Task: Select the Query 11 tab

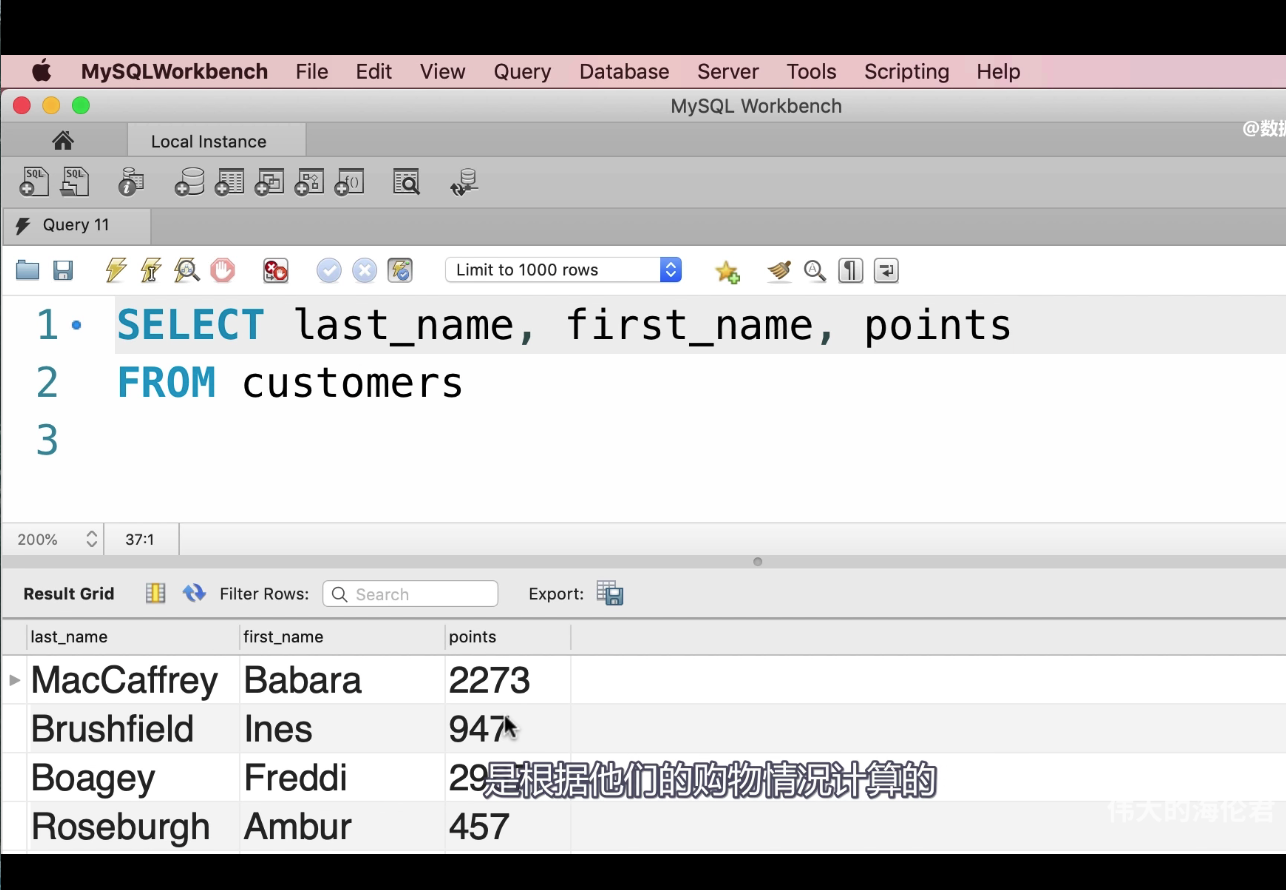Action: point(76,225)
